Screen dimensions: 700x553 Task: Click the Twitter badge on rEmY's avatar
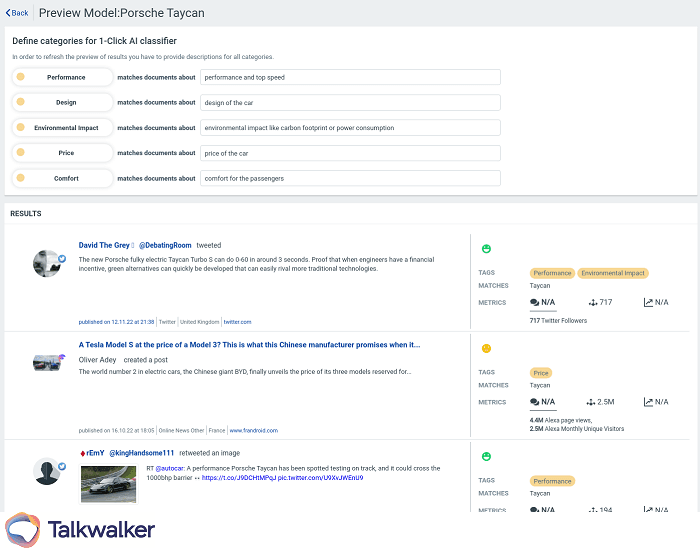pyautogui.click(x=62, y=466)
